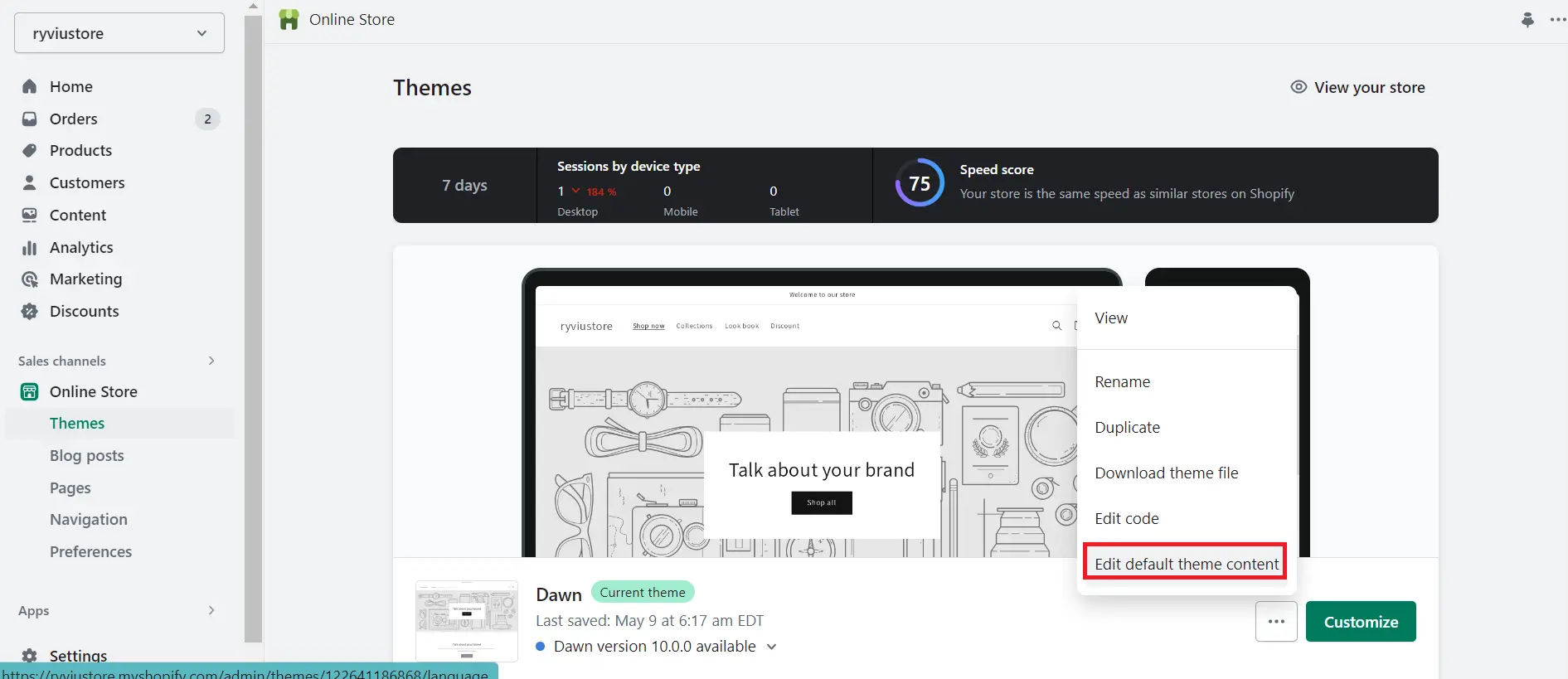Screen dimensions: 1568x679
Task: Click the Current theme badge
Action: 643,592
